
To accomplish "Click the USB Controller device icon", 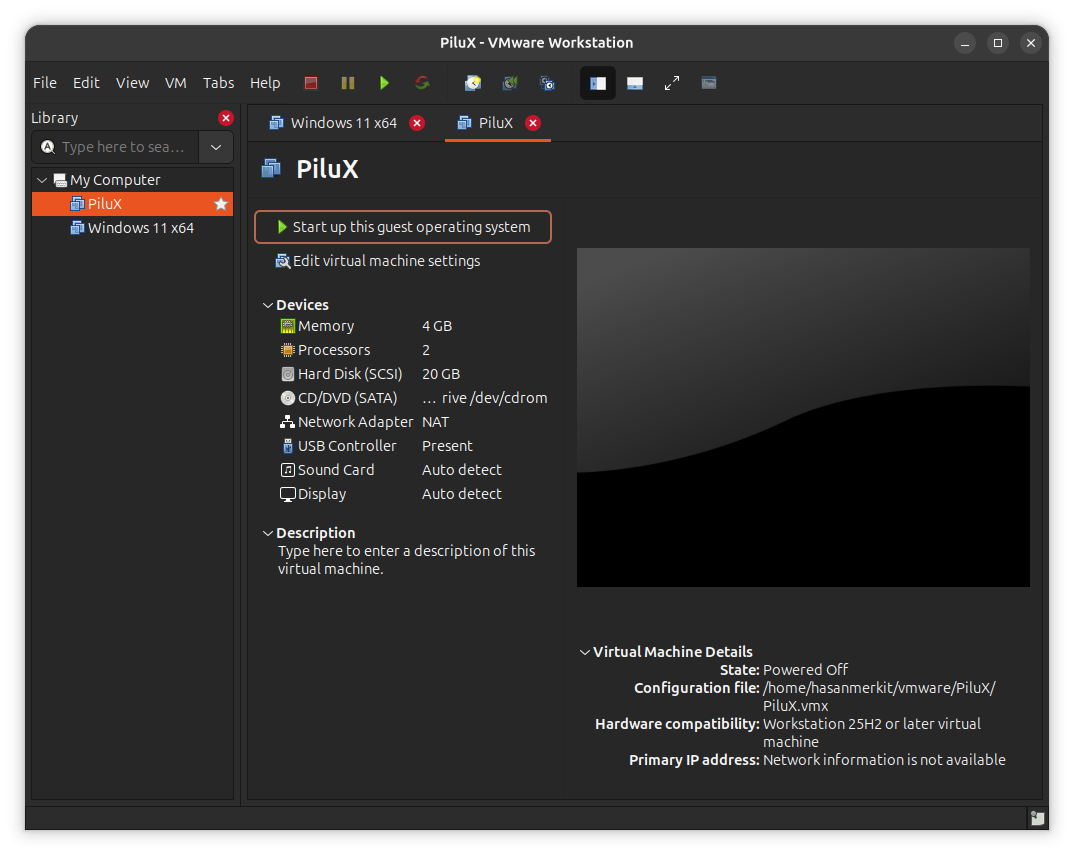I will (x=288, y=446).
